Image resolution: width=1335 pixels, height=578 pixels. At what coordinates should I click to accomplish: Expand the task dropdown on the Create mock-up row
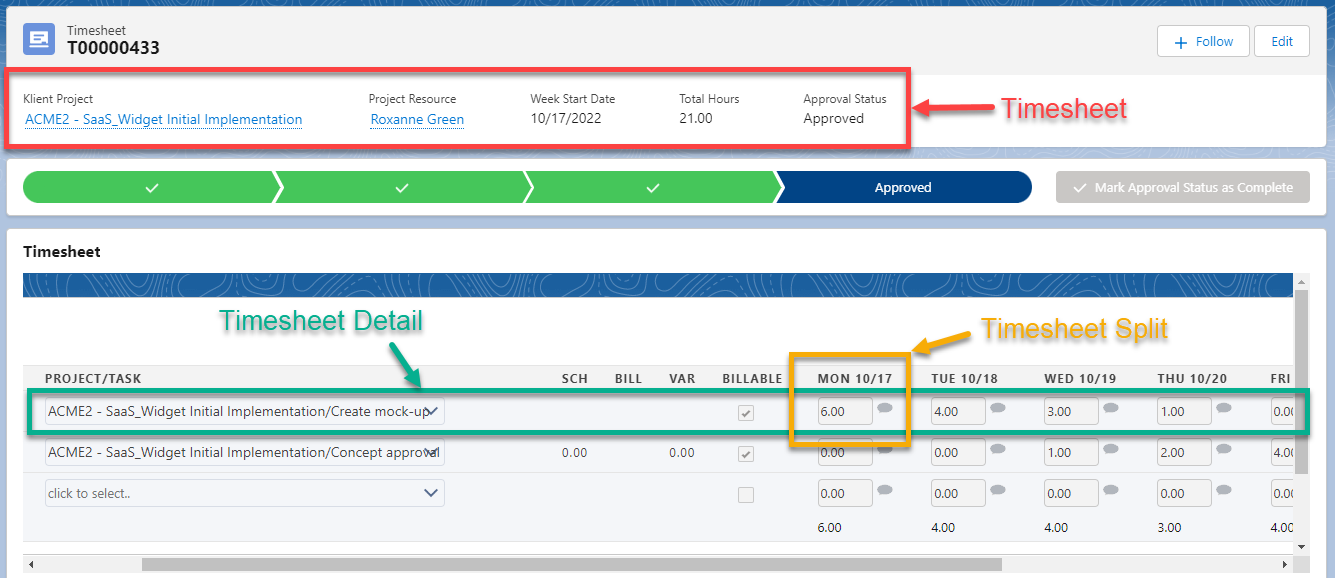(x=430, y=410)
